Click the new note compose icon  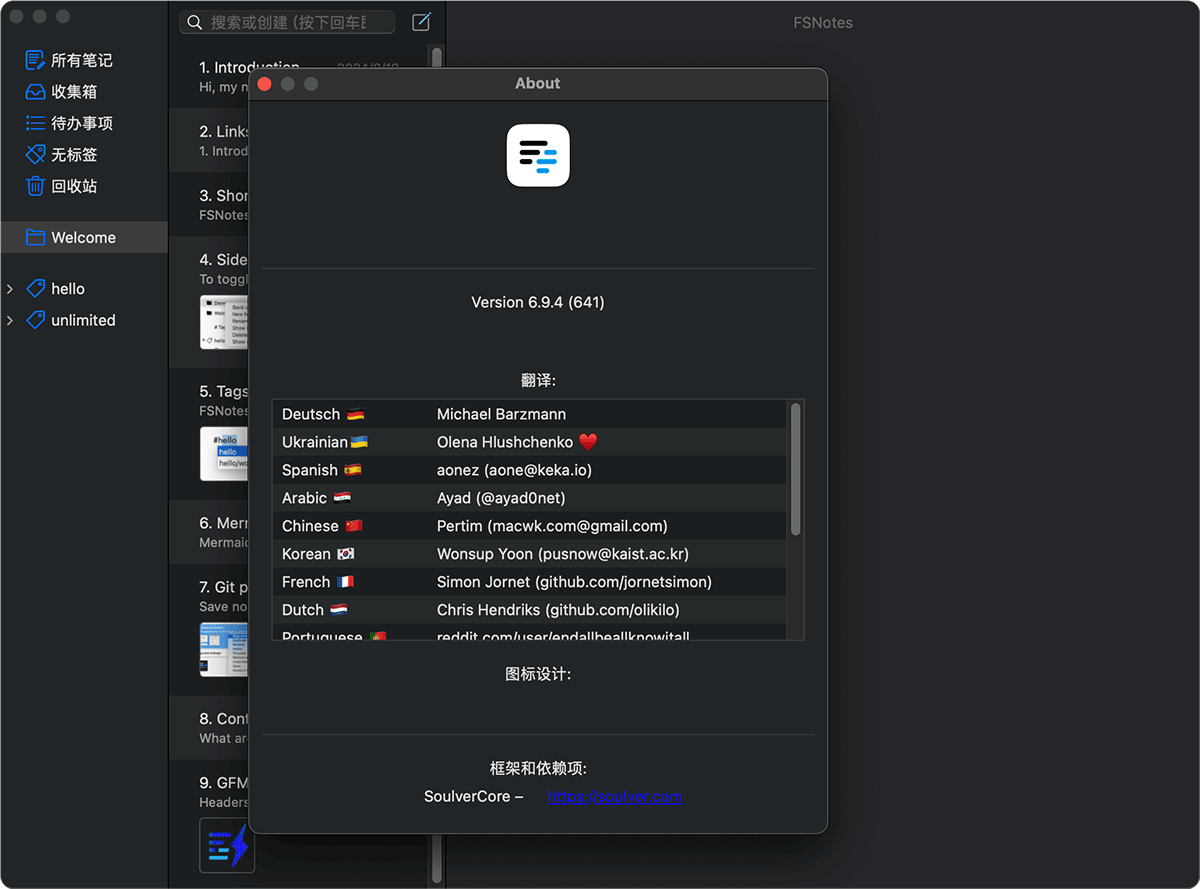tap(422, 22)
